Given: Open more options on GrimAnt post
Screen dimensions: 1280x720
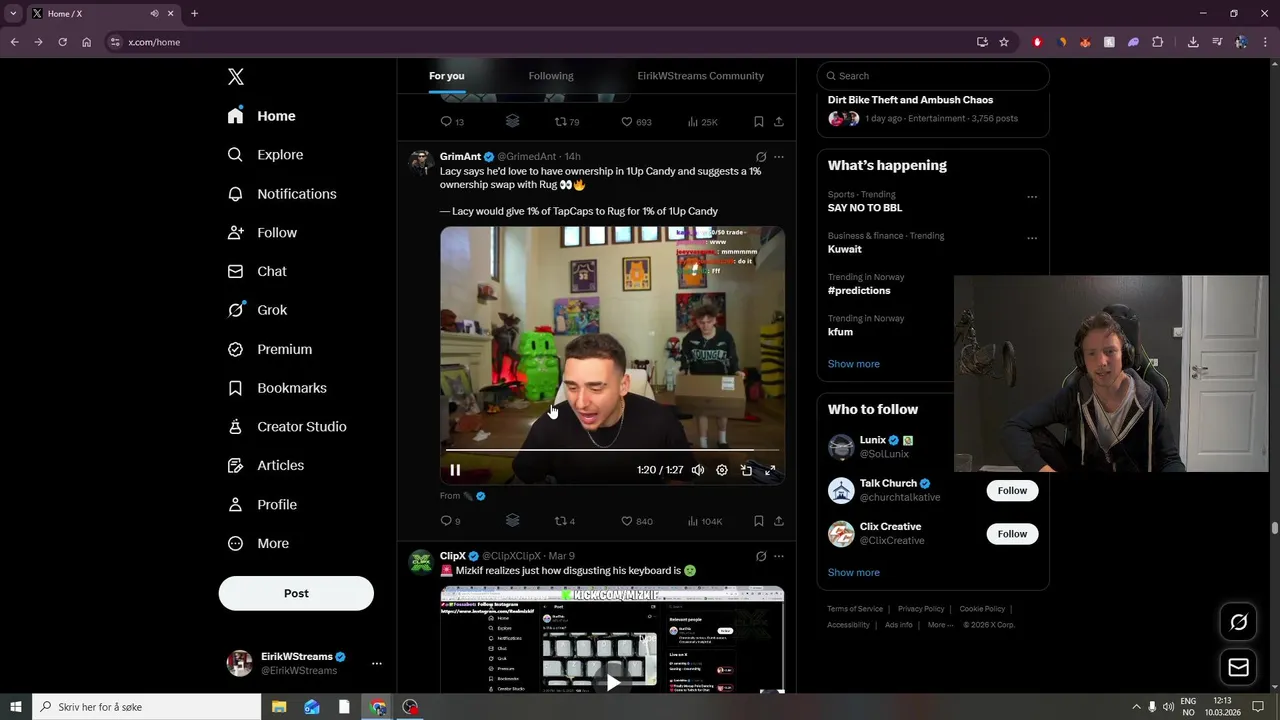Looking at the screenshot, I should click(x=779, y=157).
